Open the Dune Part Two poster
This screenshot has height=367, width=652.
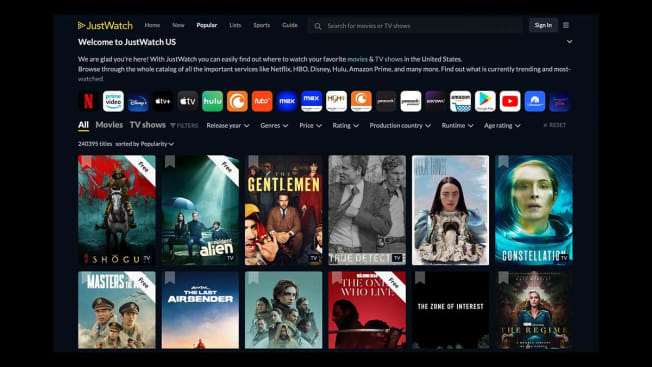pyautogui.click(x=284, y=310)
